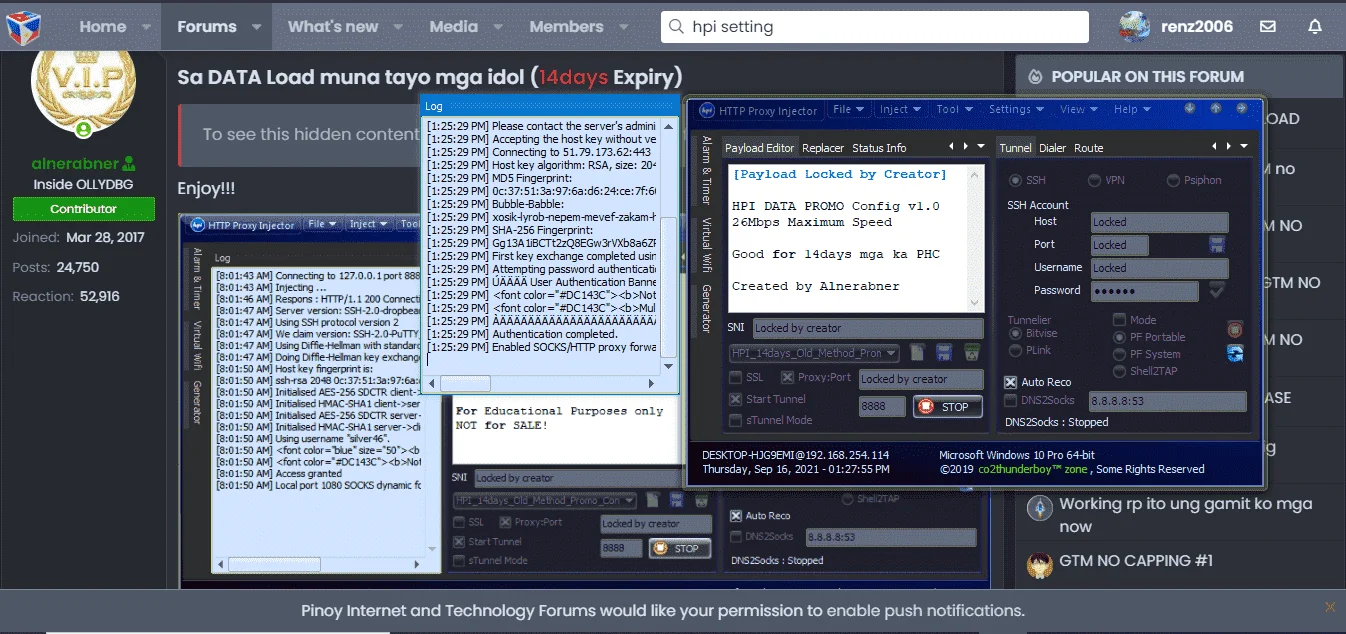Click SNI field in front HPI window
Screen dimensions: 1346x634
pyautogui.click(x=867, y=328)
